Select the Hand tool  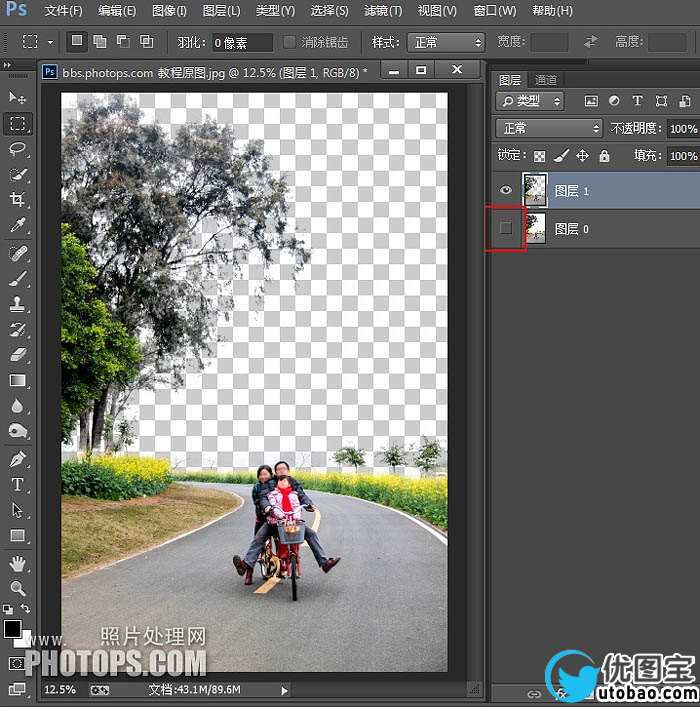[x=17, y=563]
